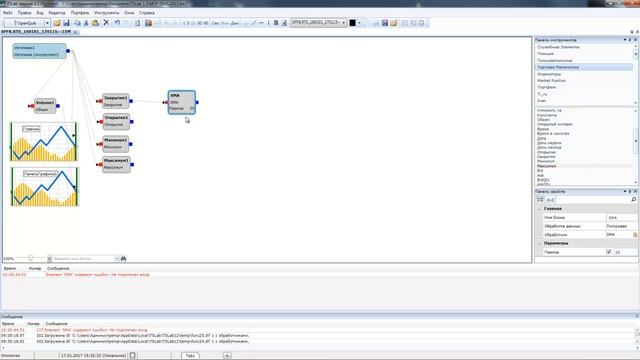Click the block name search field
640x360 pixels.
click(83, 258)
